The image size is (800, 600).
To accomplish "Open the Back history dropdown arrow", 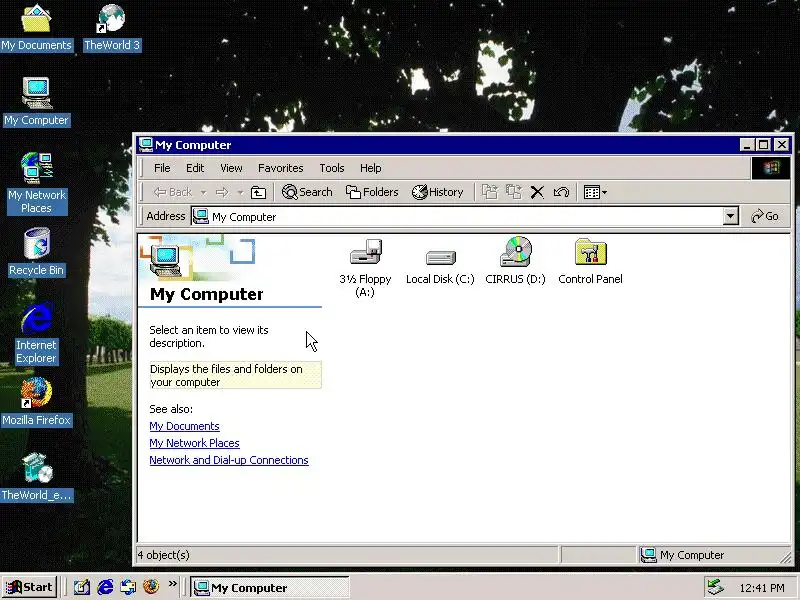I will pos(204,192).
